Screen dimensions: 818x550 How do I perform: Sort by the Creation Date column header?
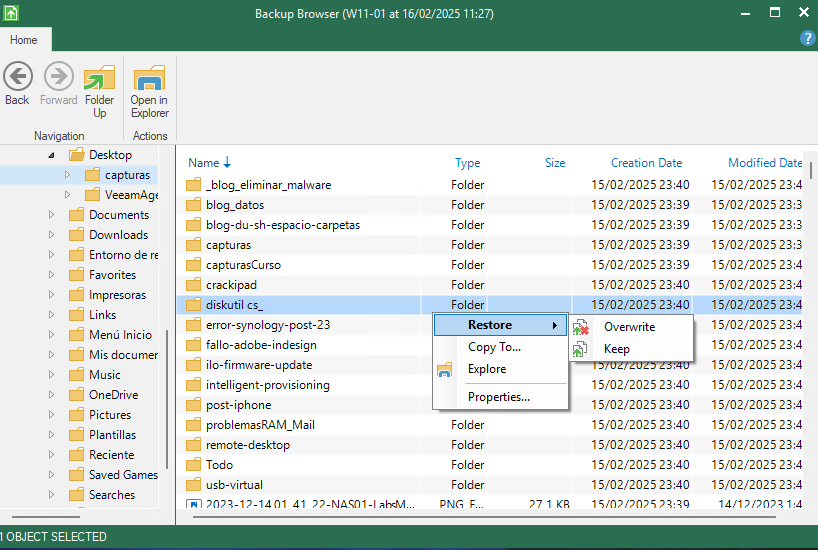tap(646, 163)
